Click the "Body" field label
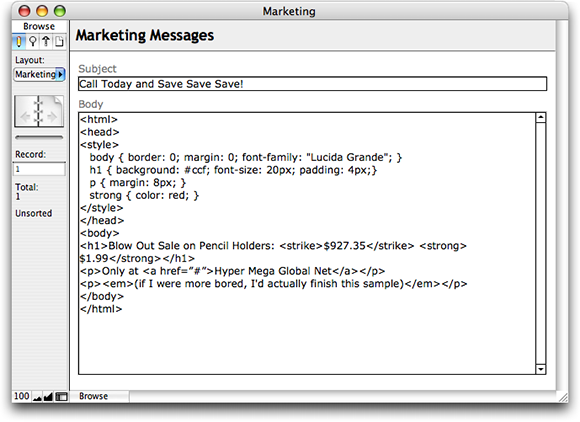The width and height of the screenshot is (580, 422). click(91, 104)
